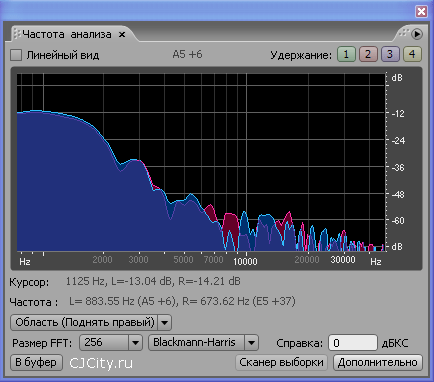Viewport: 434px width, 382px height.
Task: Click the -36 dB scale label
Action: [x=397, y=167]
